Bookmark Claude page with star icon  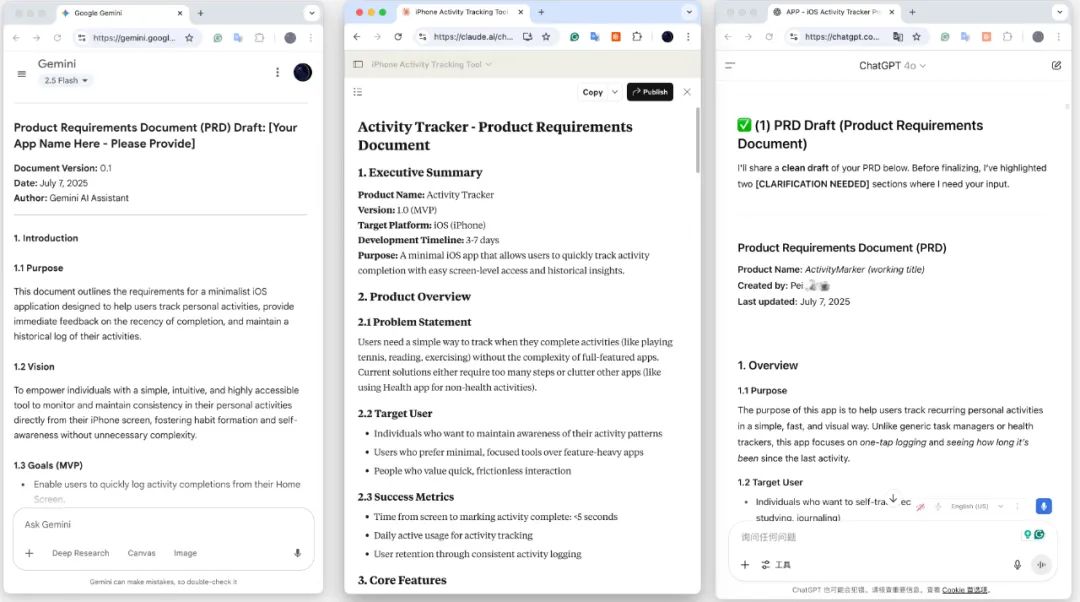pyautogui.click(x=546, y=37)
